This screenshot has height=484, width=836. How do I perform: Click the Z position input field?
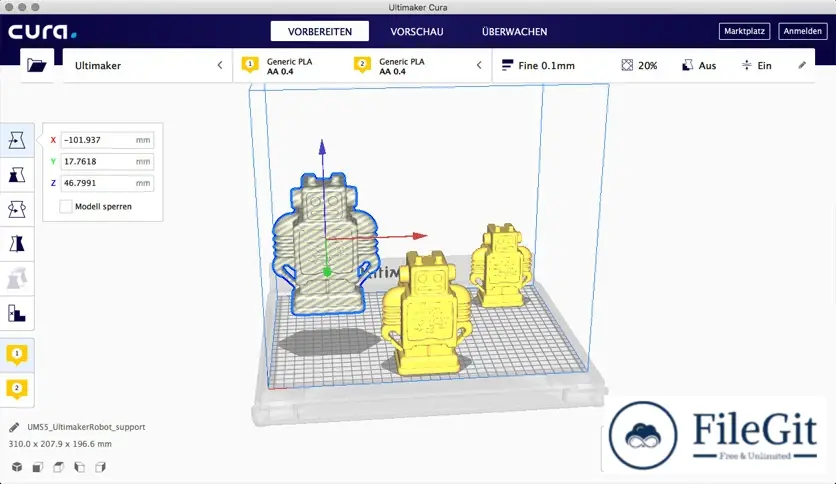coord(107,183)
